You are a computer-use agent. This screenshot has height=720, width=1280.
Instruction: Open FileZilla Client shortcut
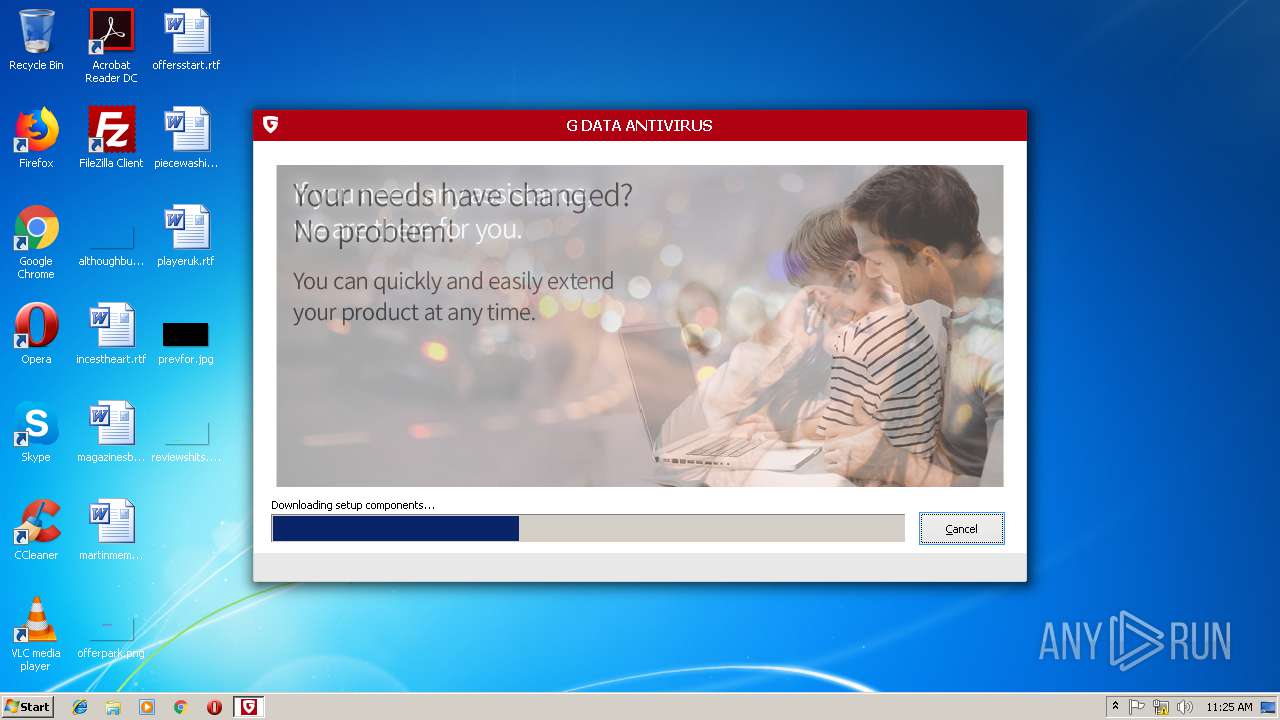(111, 138)
